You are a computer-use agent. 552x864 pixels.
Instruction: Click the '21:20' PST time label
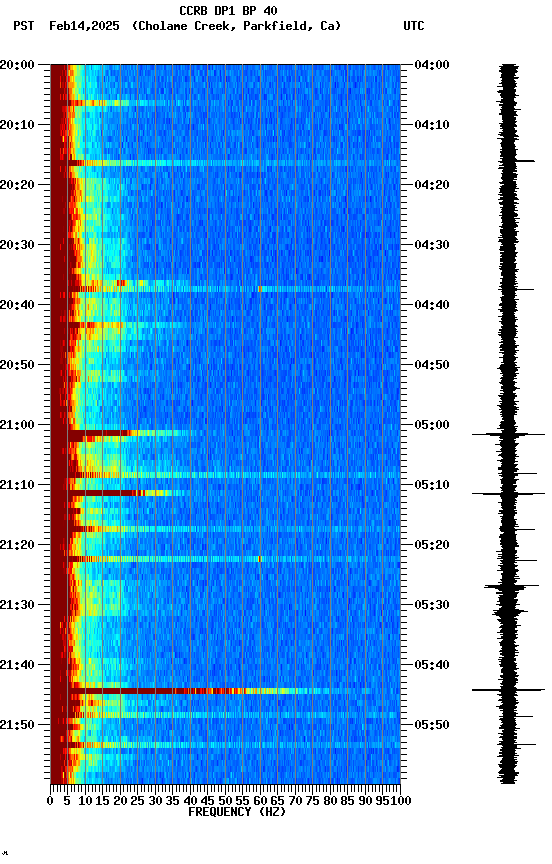pos(17,545)
